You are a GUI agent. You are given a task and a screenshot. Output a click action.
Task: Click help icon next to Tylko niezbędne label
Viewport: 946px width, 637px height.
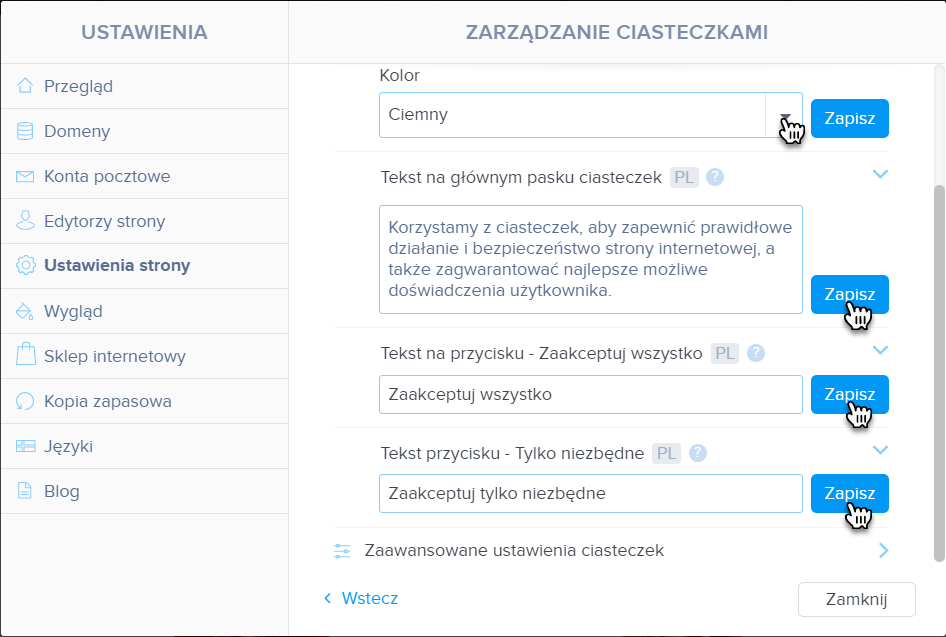click(697, 453)
